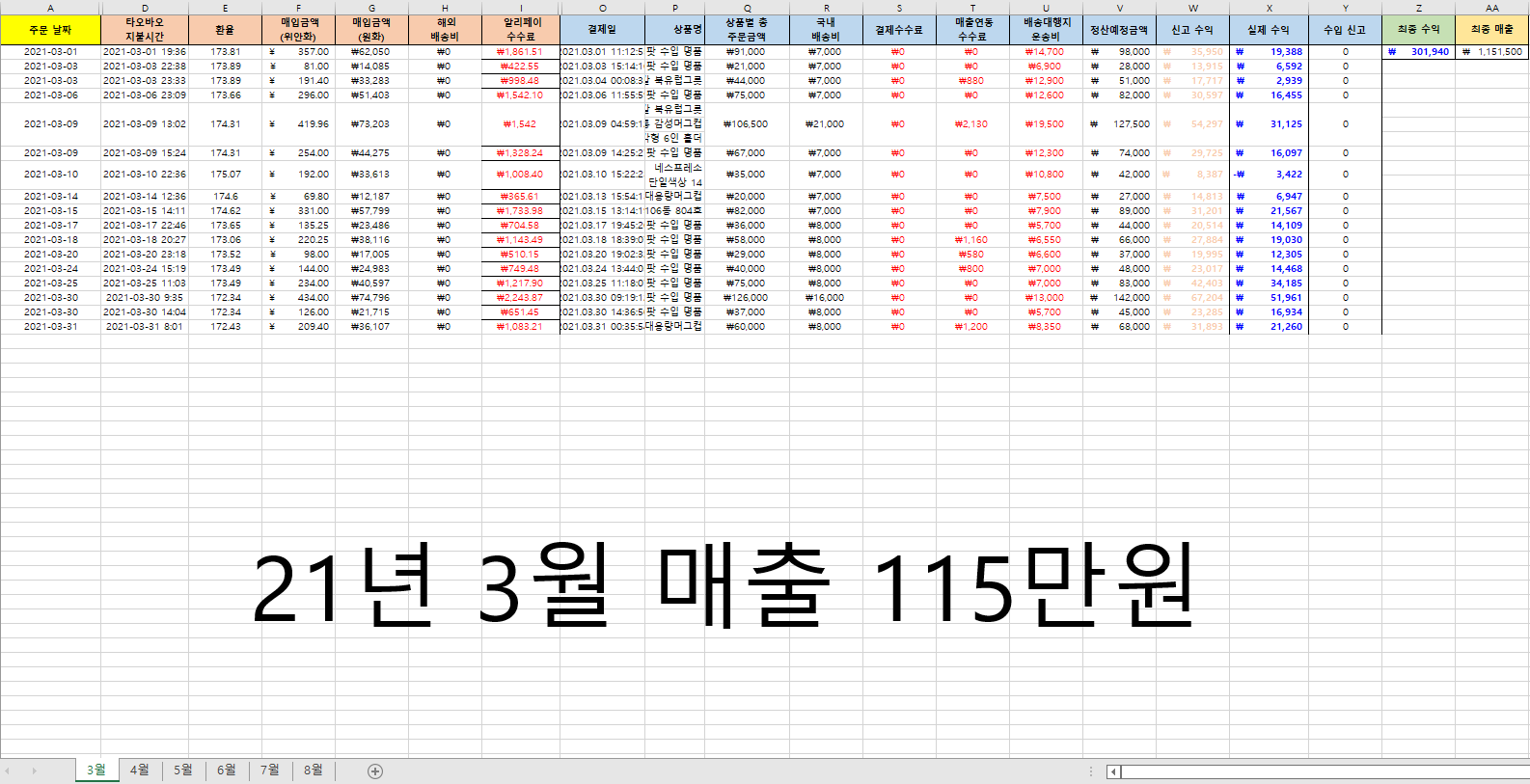Click the previous-sheet navigation arrow
The height and width of the screenshot is (784, 1530).
pos(8,770)
